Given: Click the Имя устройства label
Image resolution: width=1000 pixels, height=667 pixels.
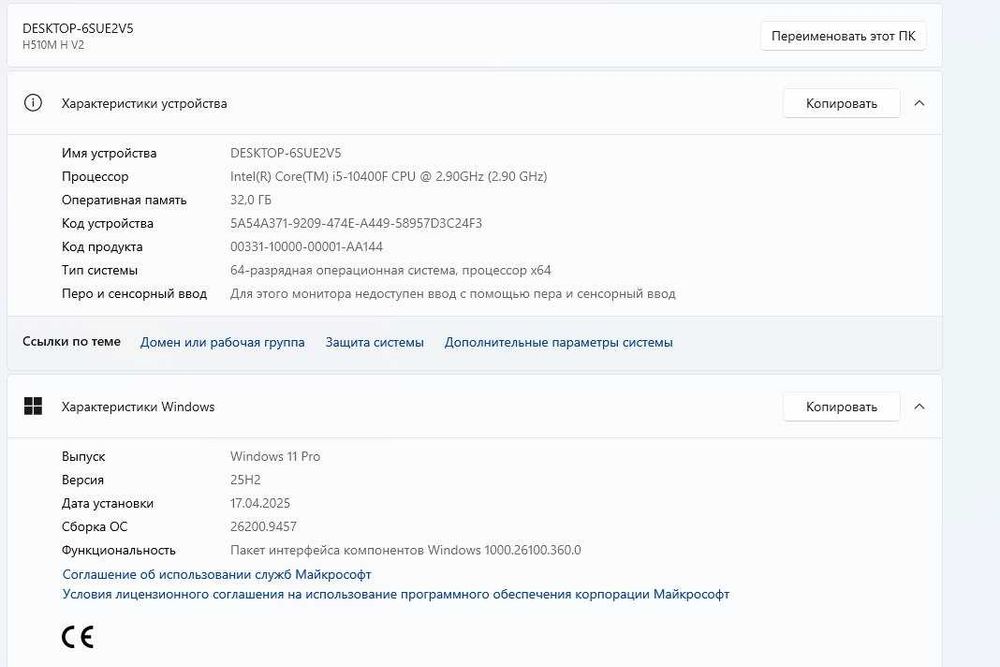Looking at the screenshot, I should (x=109, y=153).
